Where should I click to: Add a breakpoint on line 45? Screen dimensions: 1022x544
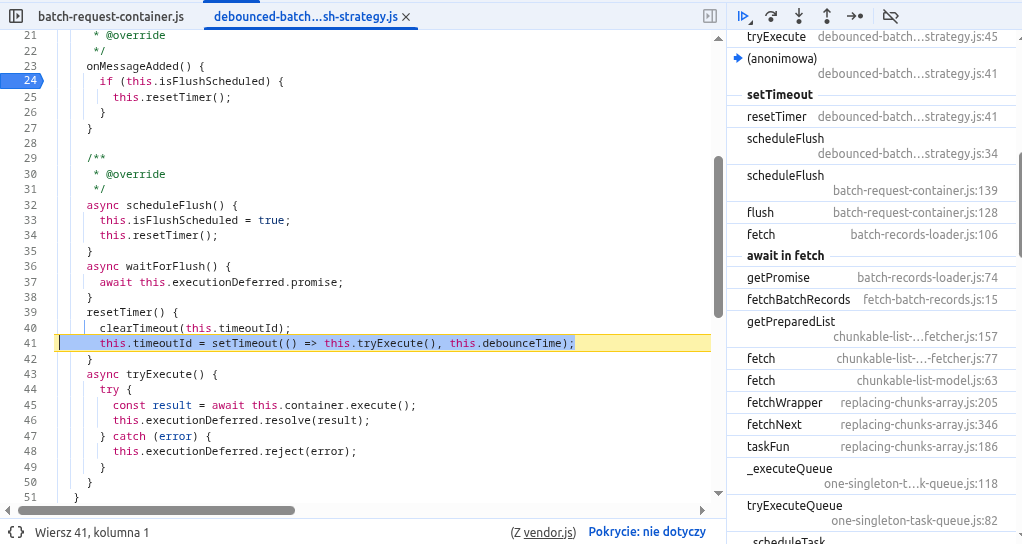(30, 405)
